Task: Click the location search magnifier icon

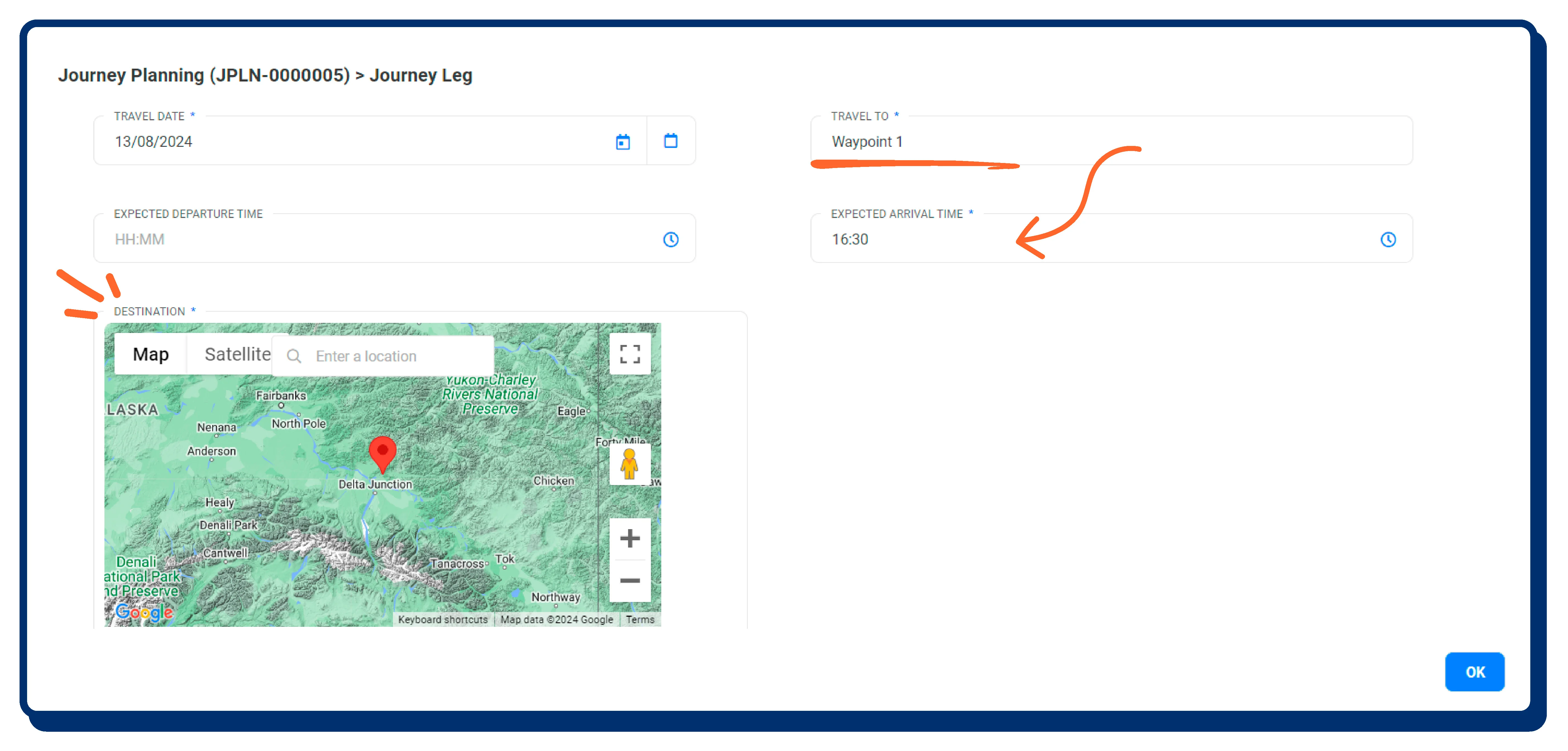Action: tap(294, 356)
